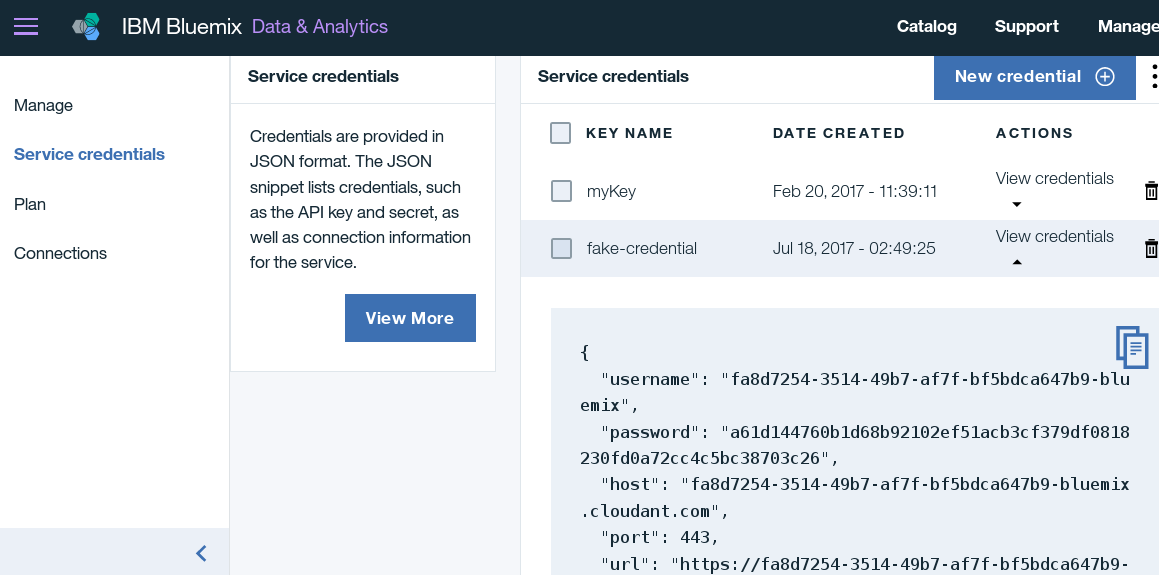
Task: Open the hamburger navigation menu
Action: (x=26, y=27)
